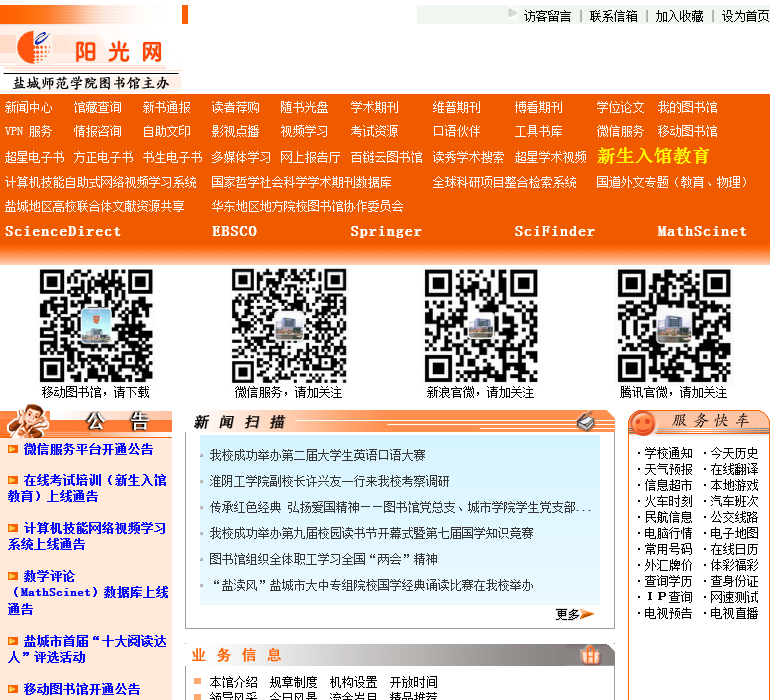Open 全球科研项目整合检索系统 link
Image resolution: width=770 pixels, height=700 pixels.
coord(504,182)
